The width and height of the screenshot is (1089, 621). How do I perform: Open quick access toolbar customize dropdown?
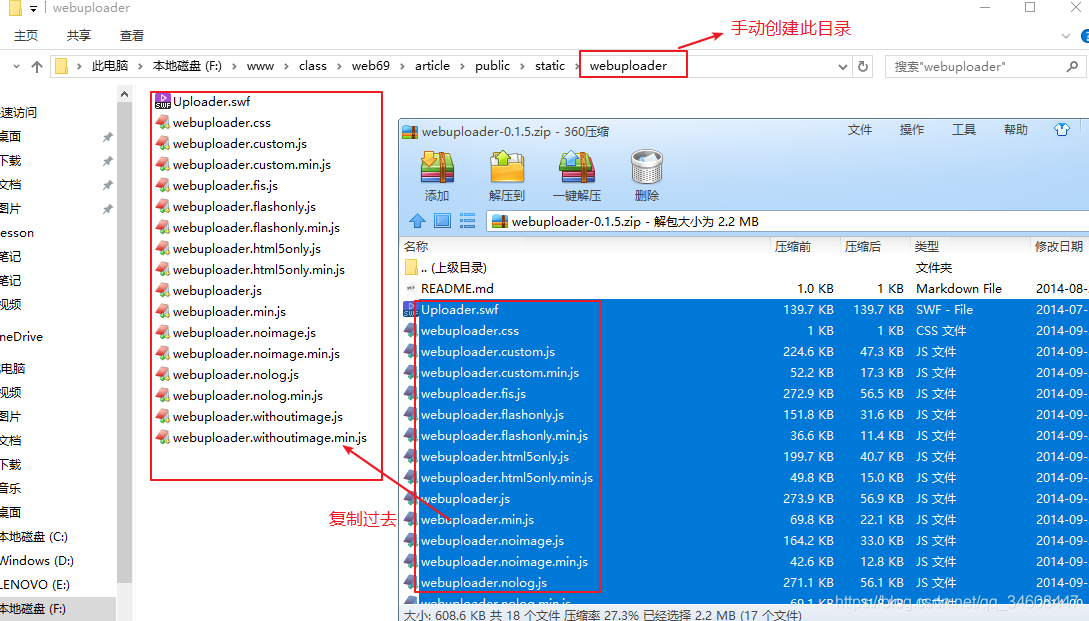pyautogui.click(x=33, y=9)
